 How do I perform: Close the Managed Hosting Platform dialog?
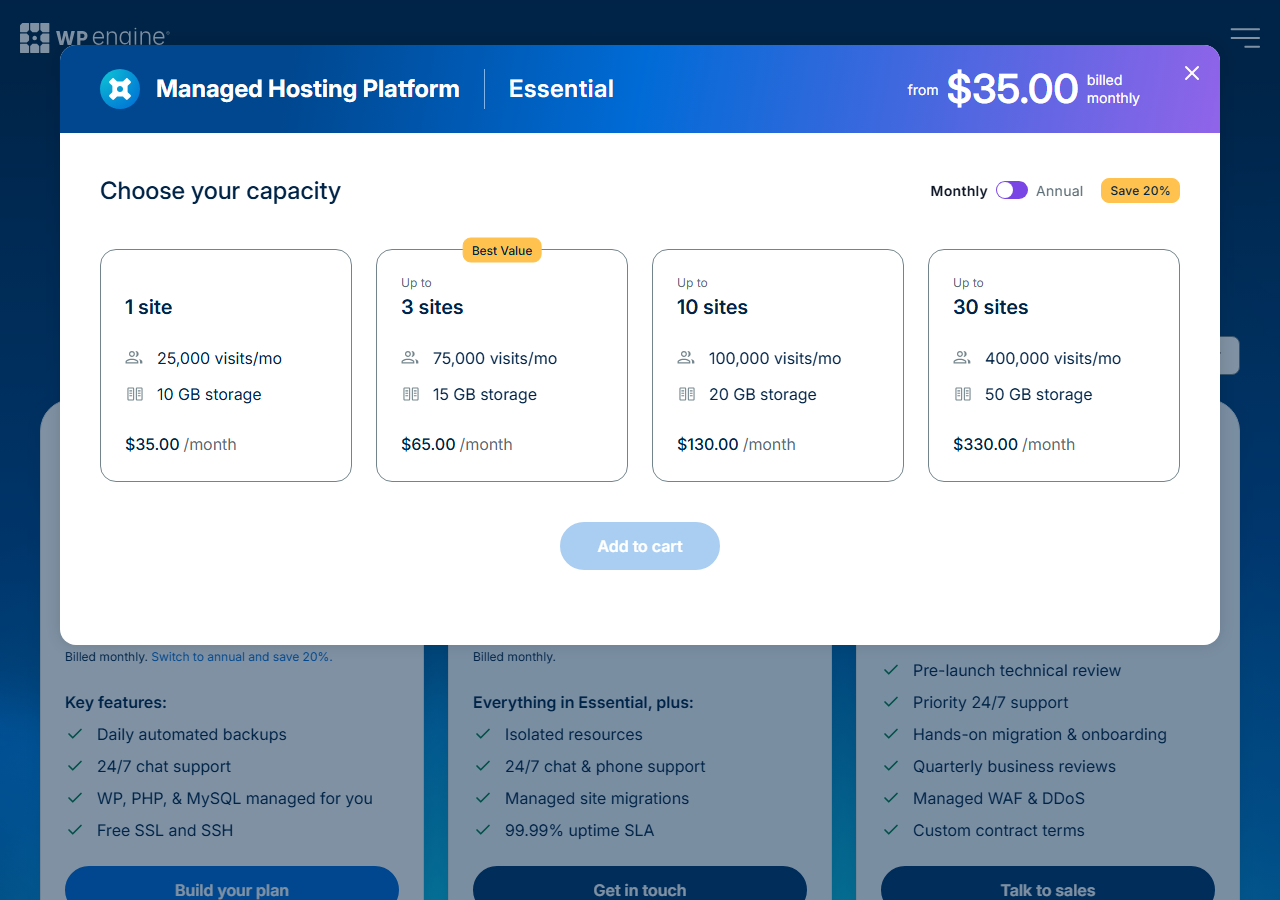(1192, 73)
